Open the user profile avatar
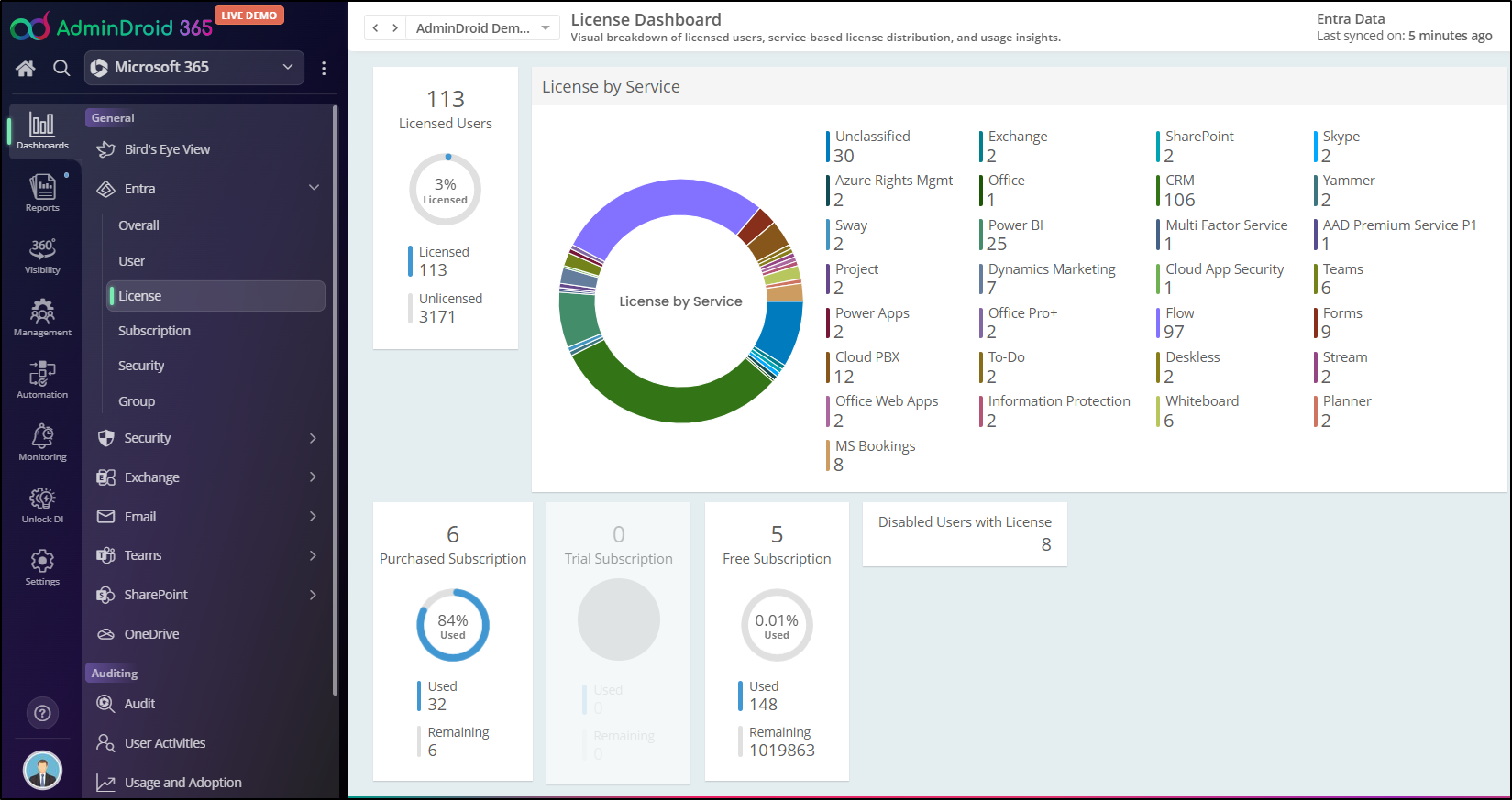1512x800 pixels. pos(42,770)
